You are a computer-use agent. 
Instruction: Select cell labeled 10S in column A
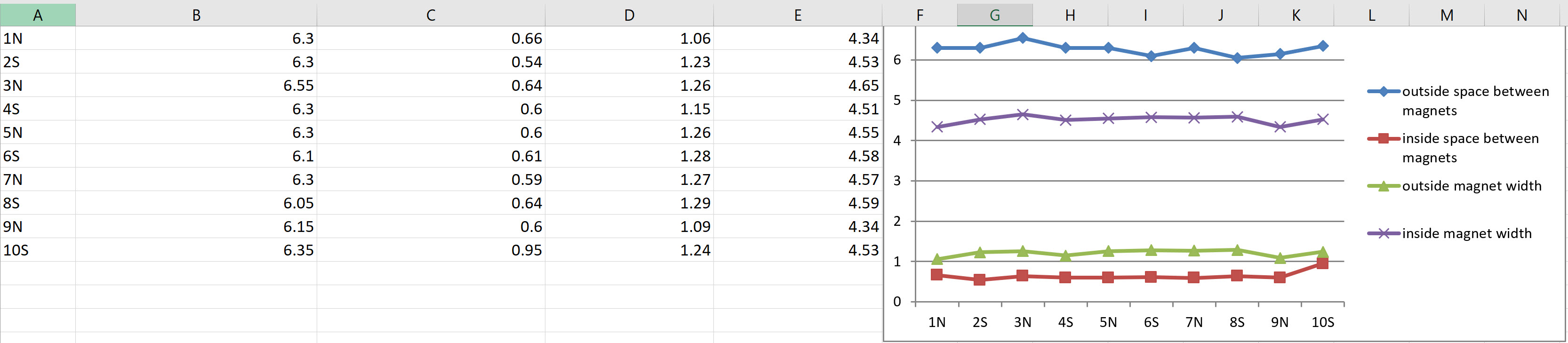(x=38, y=250)
